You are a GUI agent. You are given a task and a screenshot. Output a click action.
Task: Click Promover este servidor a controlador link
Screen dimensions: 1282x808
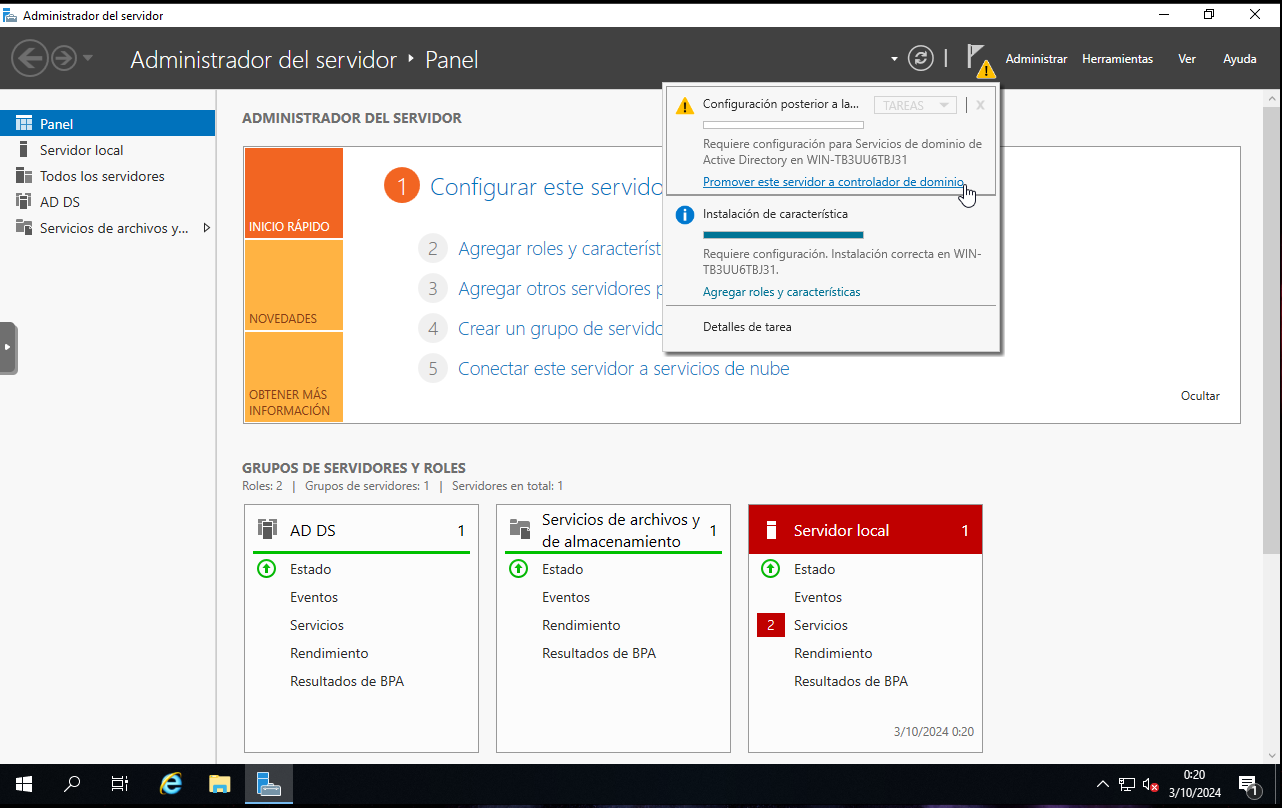[834, 182]
